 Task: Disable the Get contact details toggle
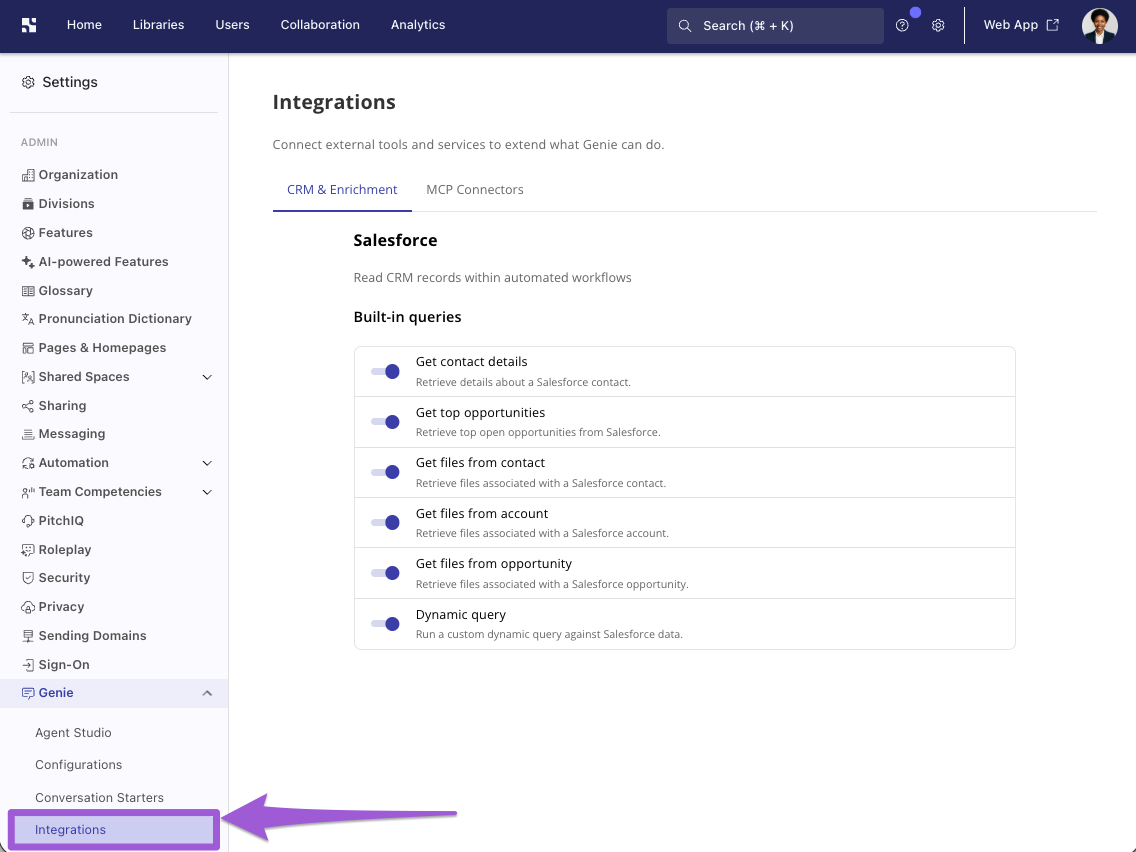coord(385,372)
